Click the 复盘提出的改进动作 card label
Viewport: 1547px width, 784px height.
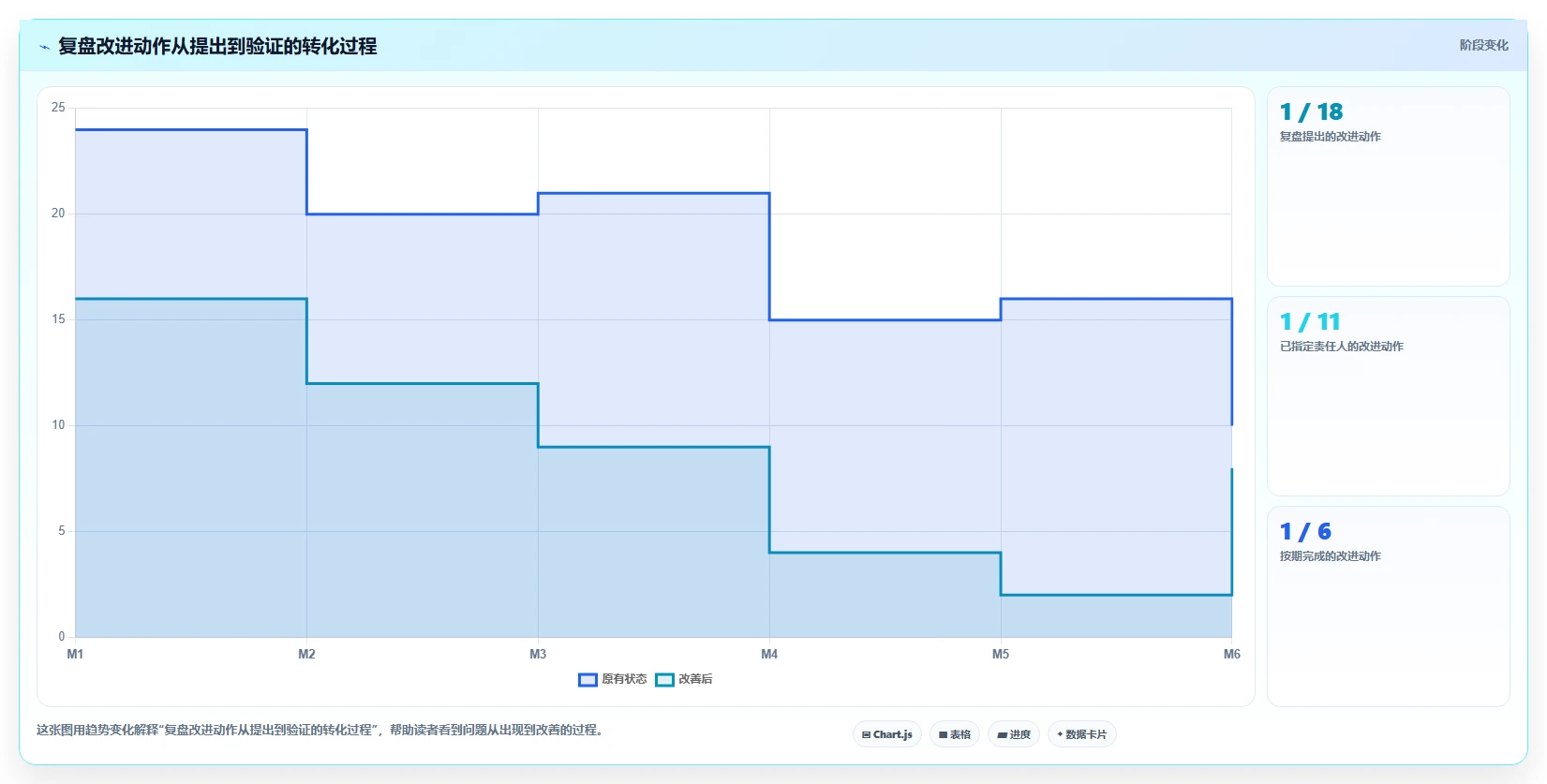point(1331,137)
